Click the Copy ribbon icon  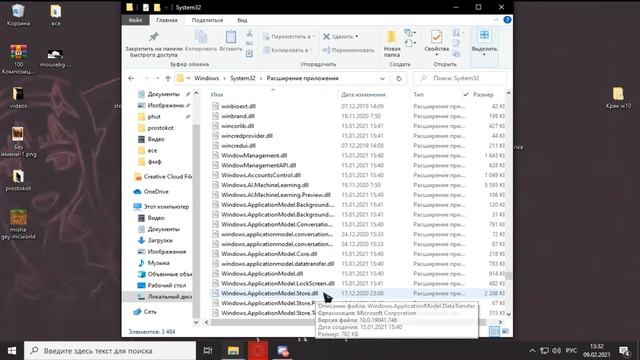[200, 37]
